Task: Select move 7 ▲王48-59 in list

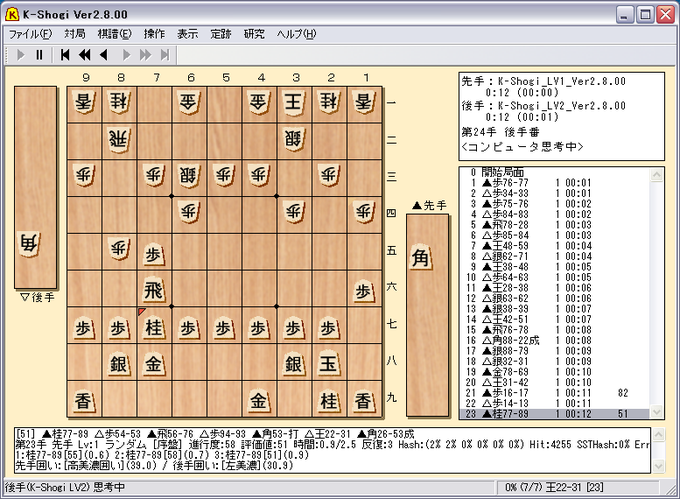Action: tap(554, 245)
